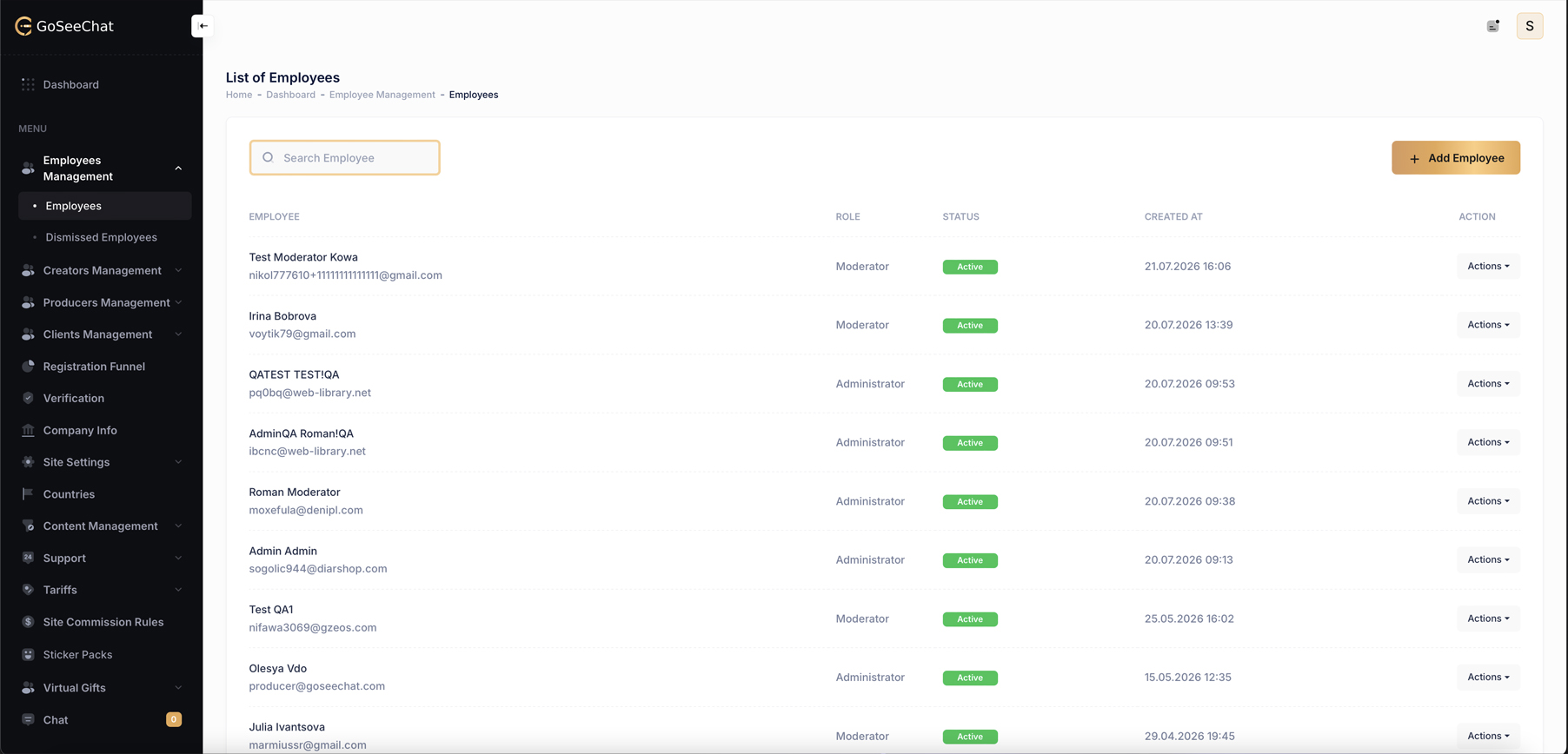Click the Support 24 icon
The image size is (1568, 754).
coord(28,558)
